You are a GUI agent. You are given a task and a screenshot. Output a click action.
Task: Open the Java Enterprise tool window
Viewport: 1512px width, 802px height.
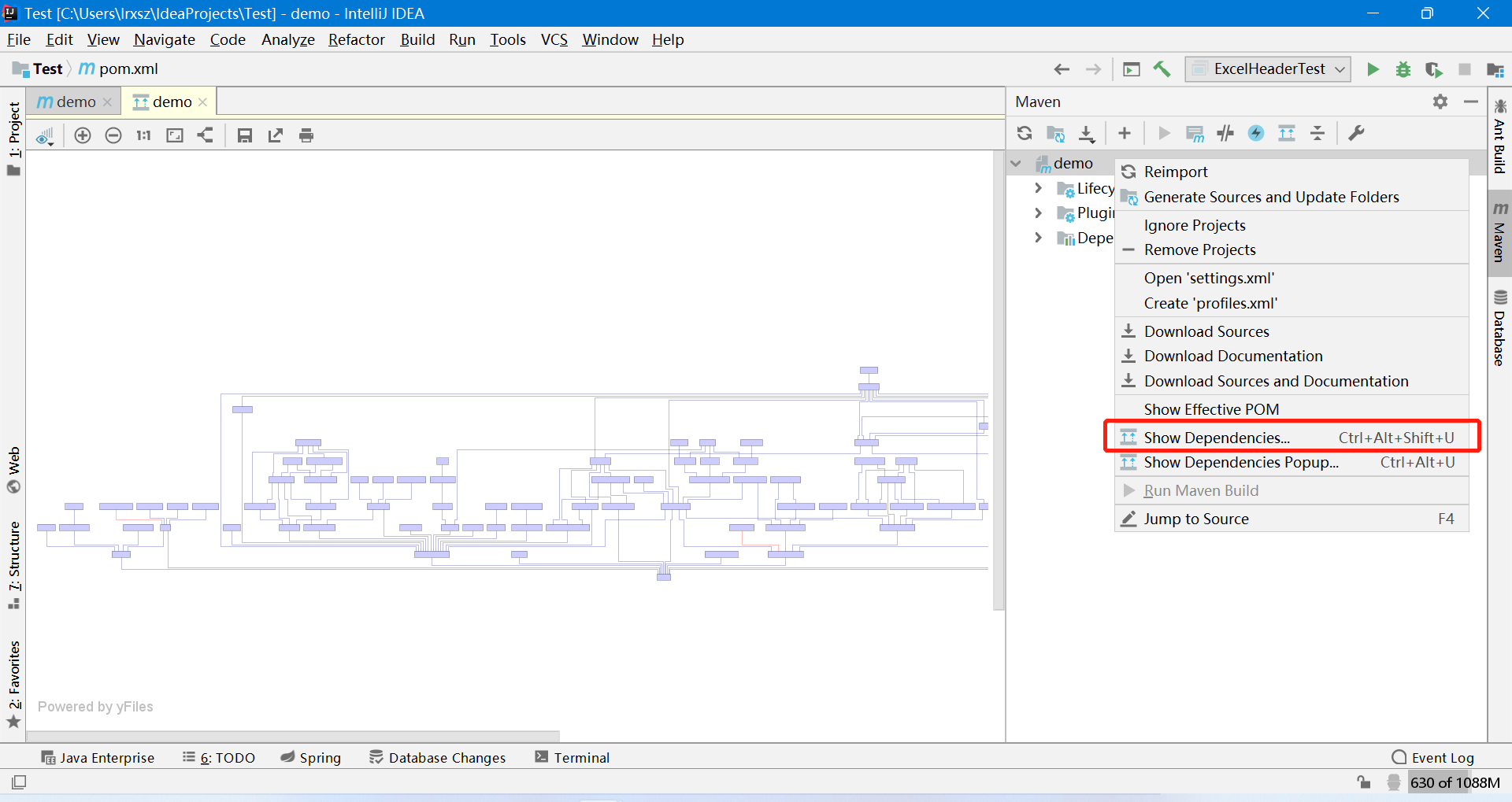[x=98, y=757]
